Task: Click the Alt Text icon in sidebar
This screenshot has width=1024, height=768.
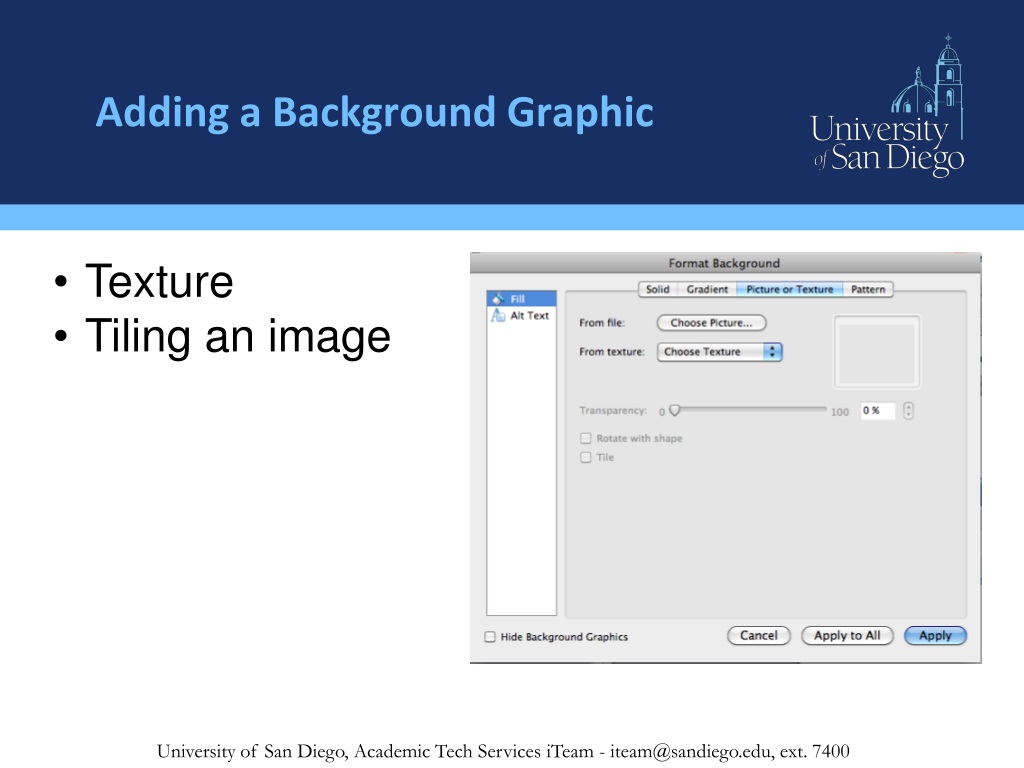Action: [498, 315]
